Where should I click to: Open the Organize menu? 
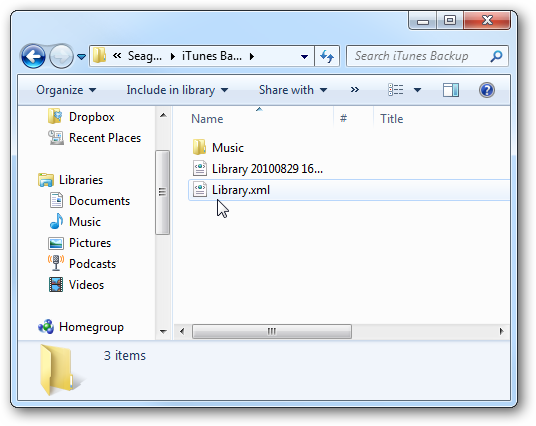[x=66, y=90]
